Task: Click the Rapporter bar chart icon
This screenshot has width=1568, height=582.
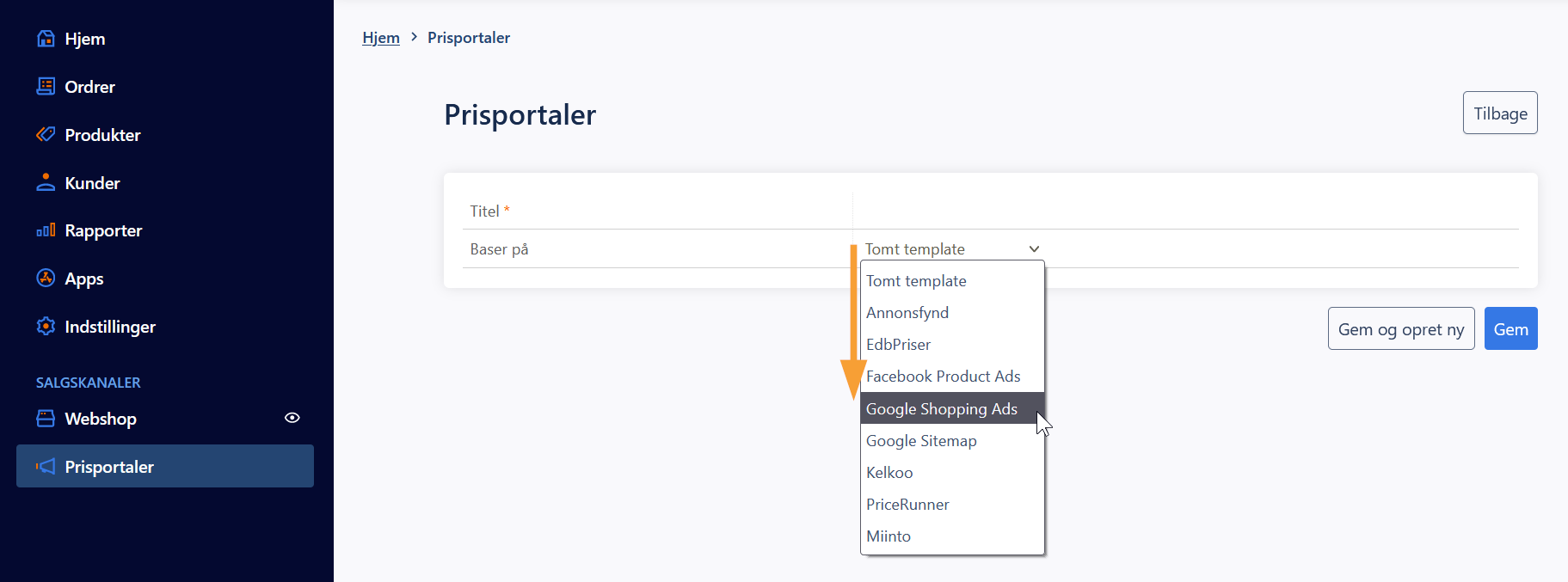Action: (46, 230)
